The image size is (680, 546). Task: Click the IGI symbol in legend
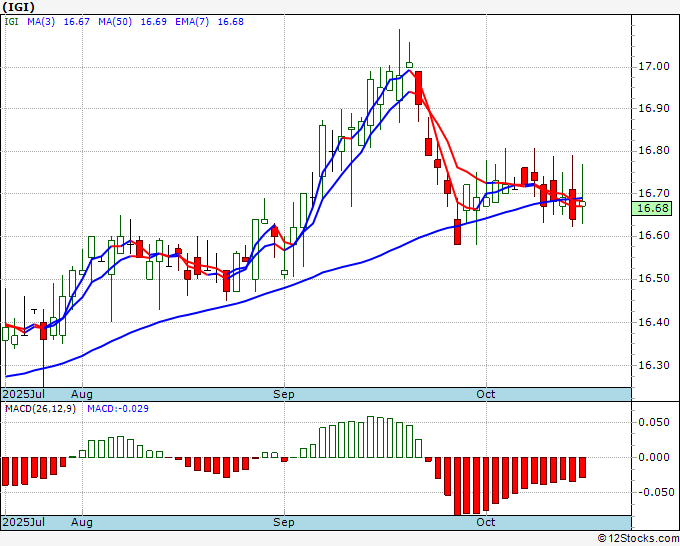(x=11, y=22)
